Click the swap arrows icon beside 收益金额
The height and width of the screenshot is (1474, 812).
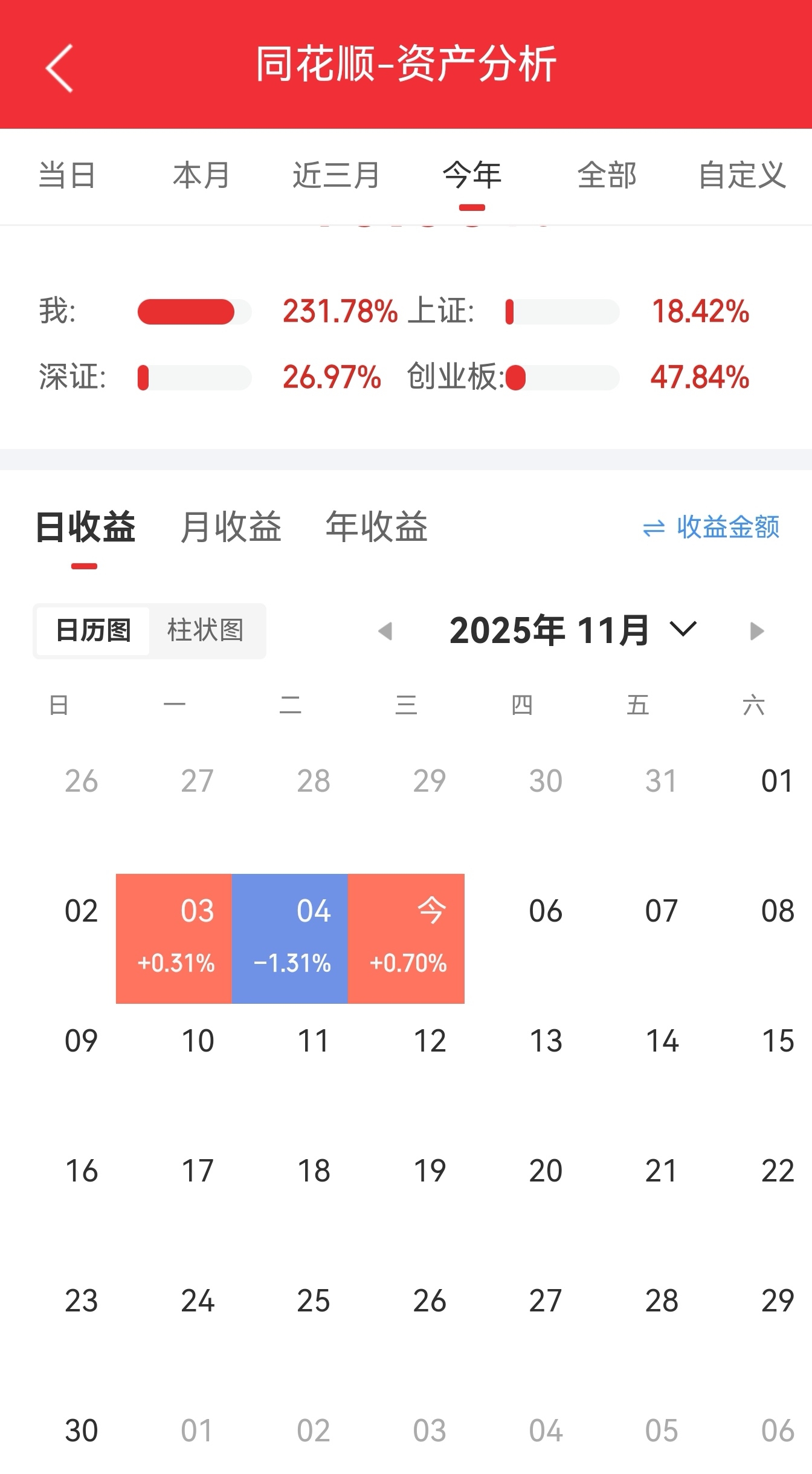coord(654,528)
